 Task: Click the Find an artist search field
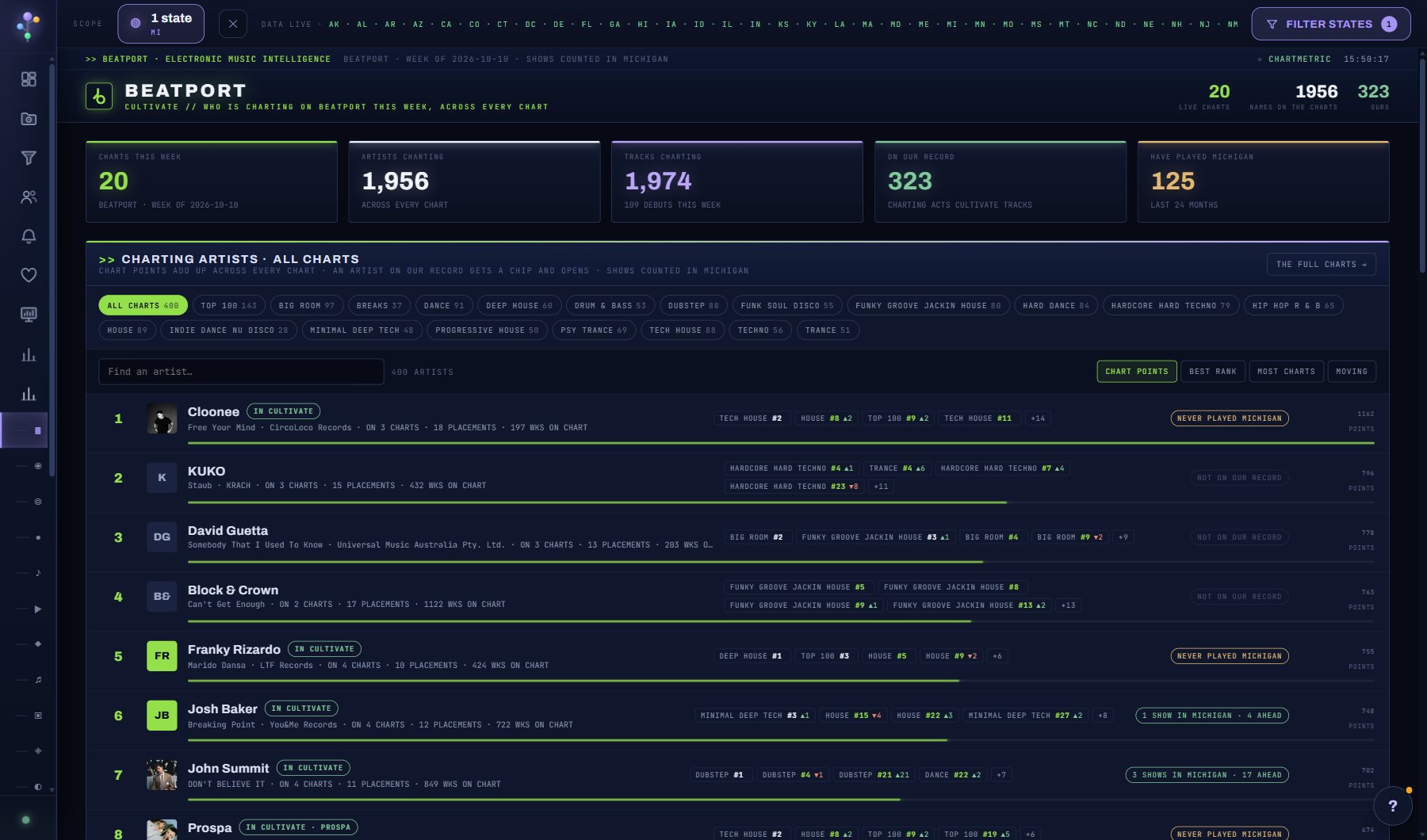point(241,372)
